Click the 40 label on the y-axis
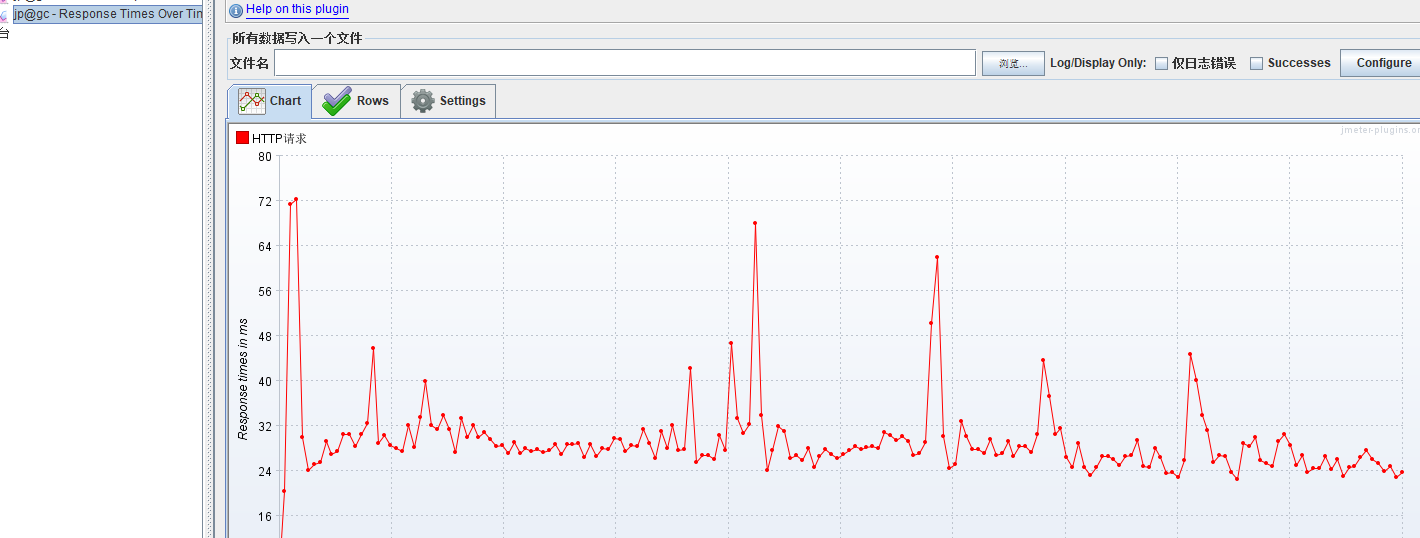Image resolution: width=1420 pixels, height=538 pixels. point(265,381)
